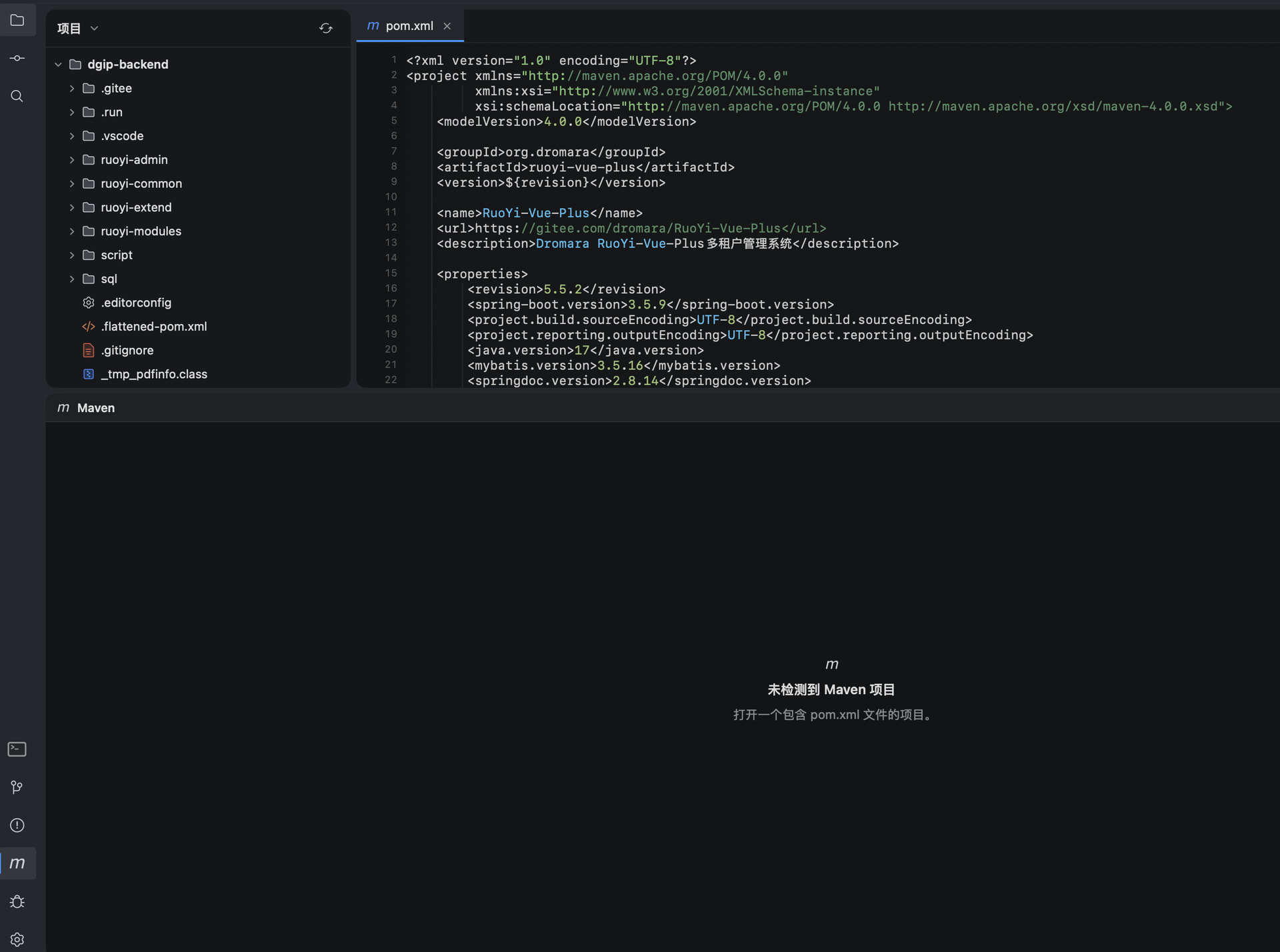Screen dimensions: 1280x952
Task: Select _tmp_pdfinfo.class file
Action: point(154,374)
